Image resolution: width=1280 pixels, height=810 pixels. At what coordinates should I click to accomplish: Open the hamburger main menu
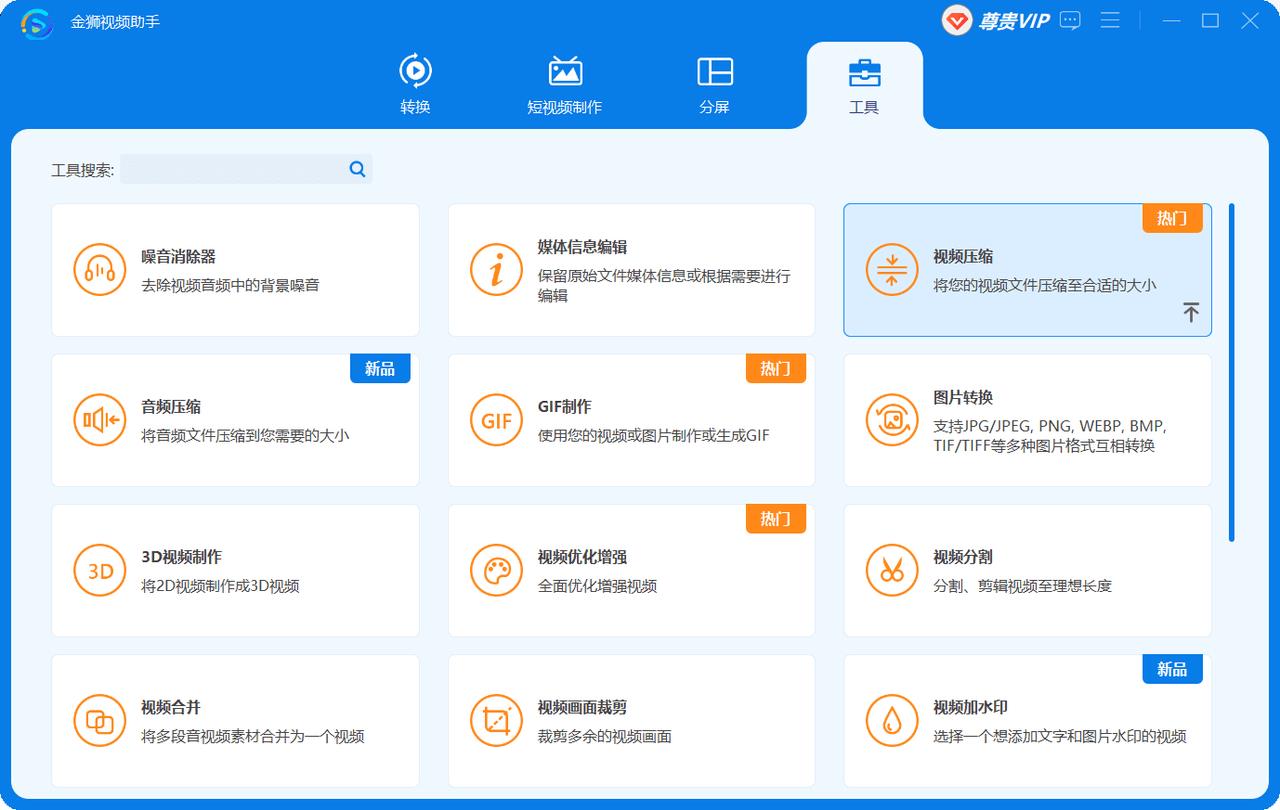coord(1110,20)
